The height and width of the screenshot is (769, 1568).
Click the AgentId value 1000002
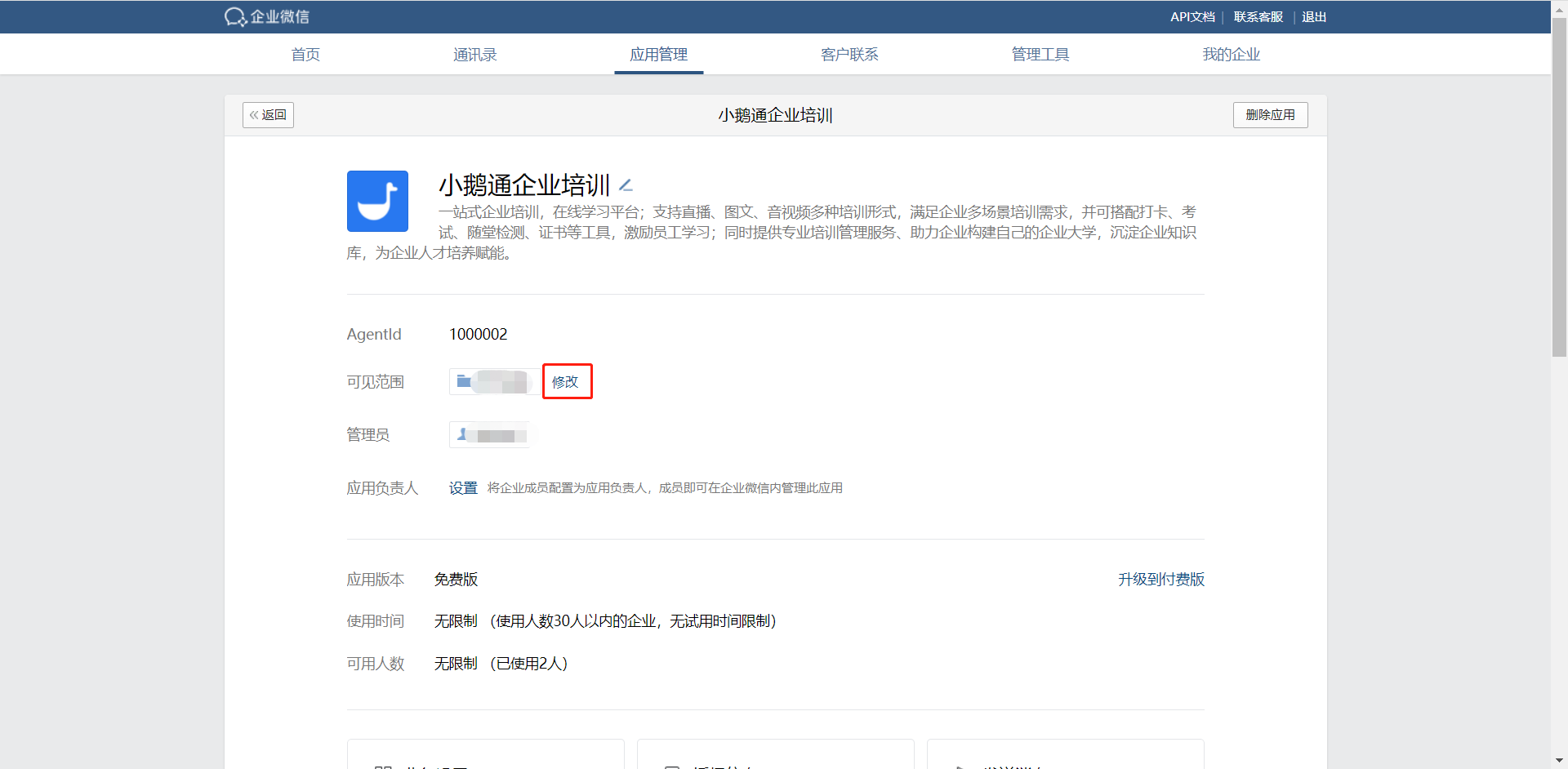479,334
